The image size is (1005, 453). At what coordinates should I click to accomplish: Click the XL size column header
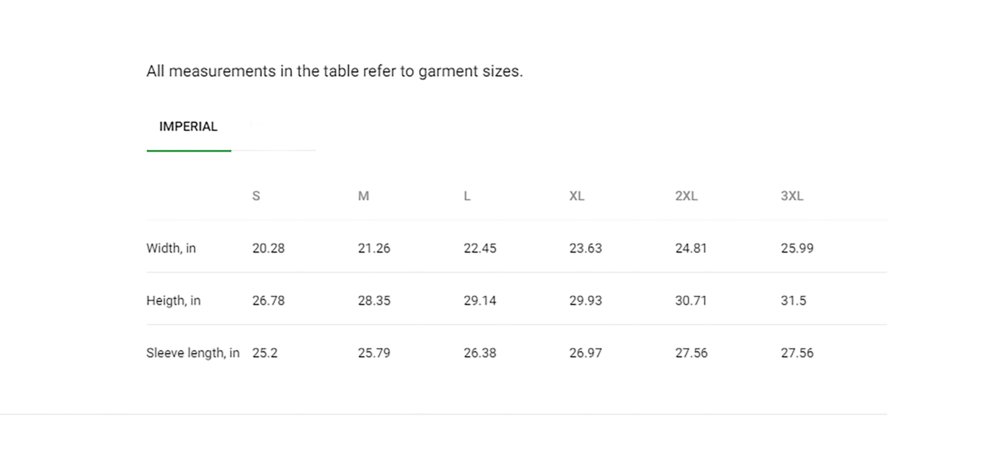577,196
